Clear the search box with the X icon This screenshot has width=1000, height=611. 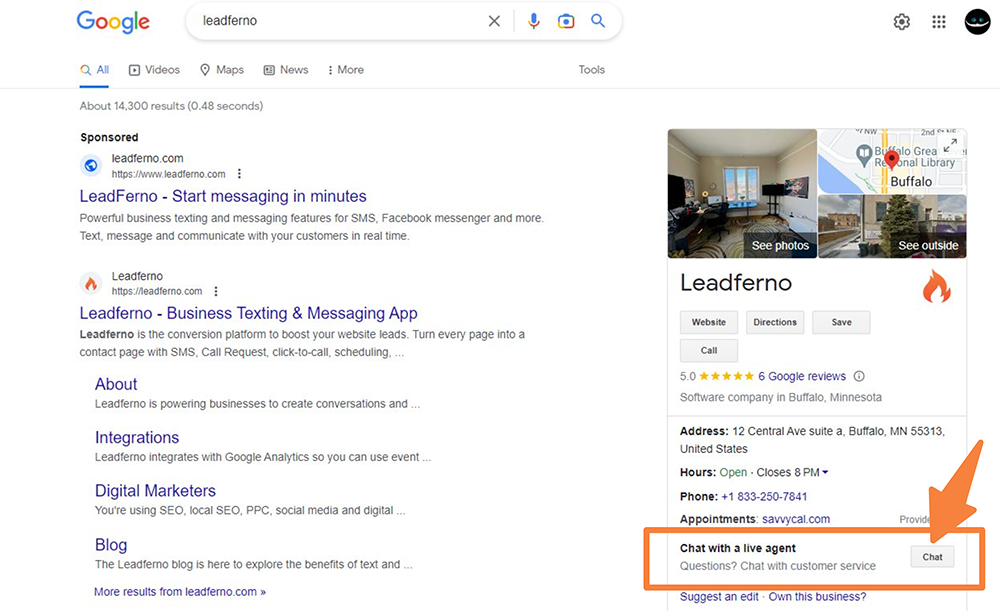(494, 21)
